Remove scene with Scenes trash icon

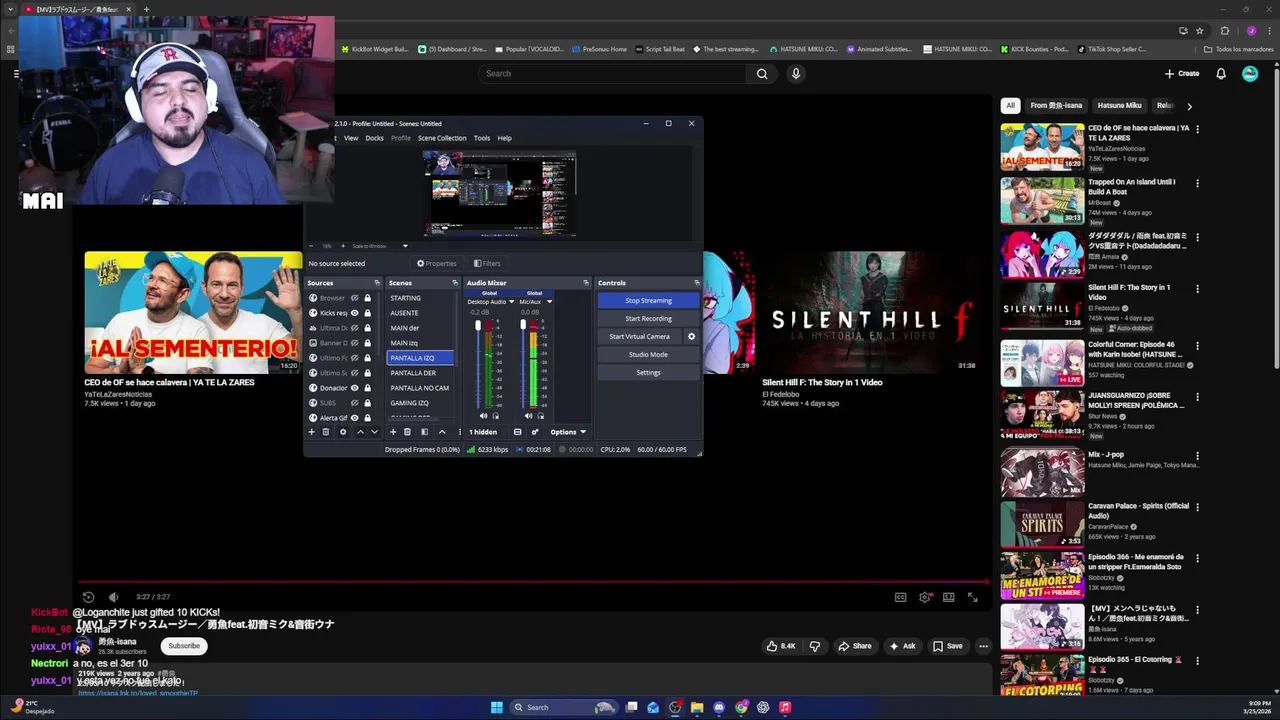(407, 432)
